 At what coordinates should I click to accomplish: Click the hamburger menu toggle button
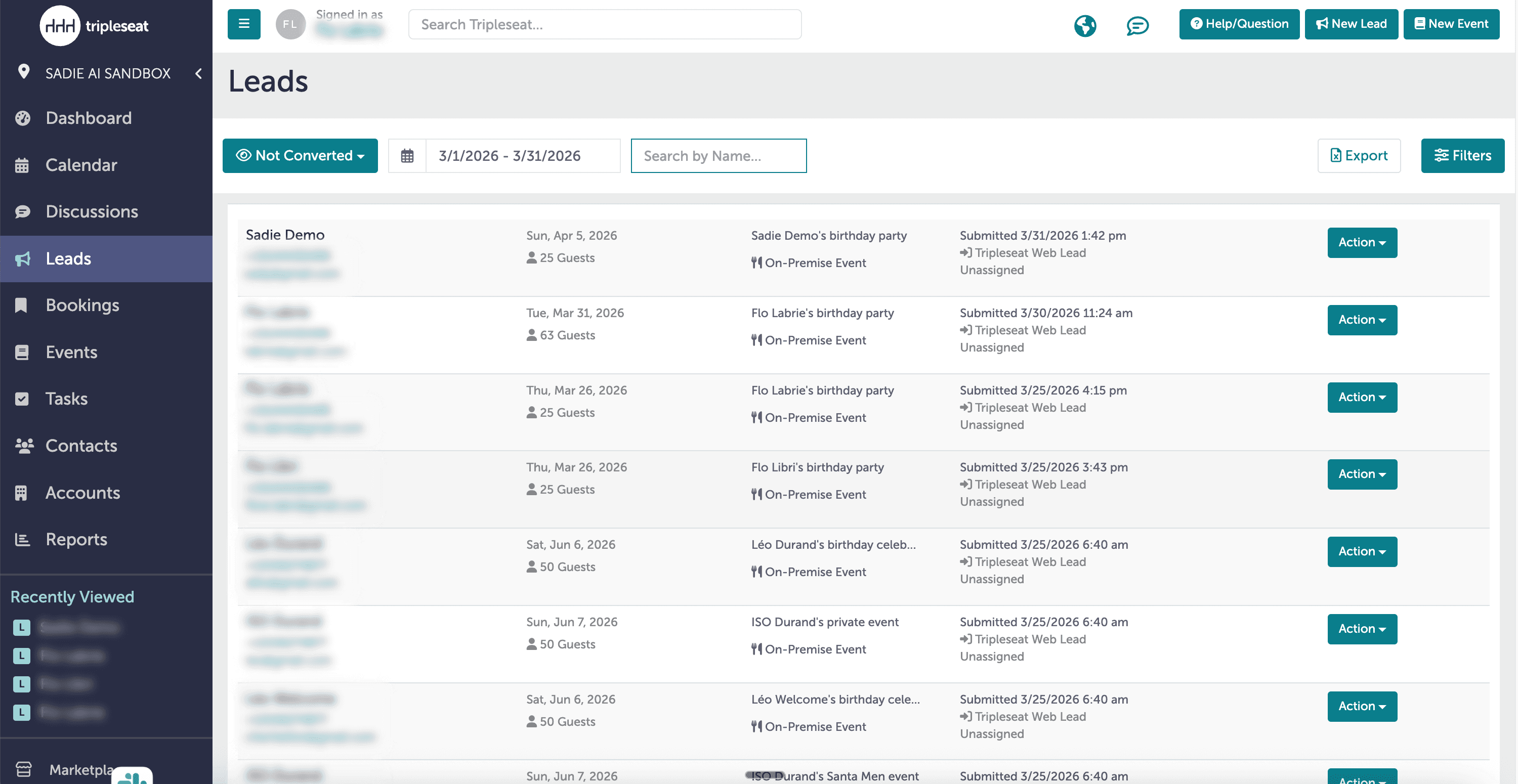point(244,24)
